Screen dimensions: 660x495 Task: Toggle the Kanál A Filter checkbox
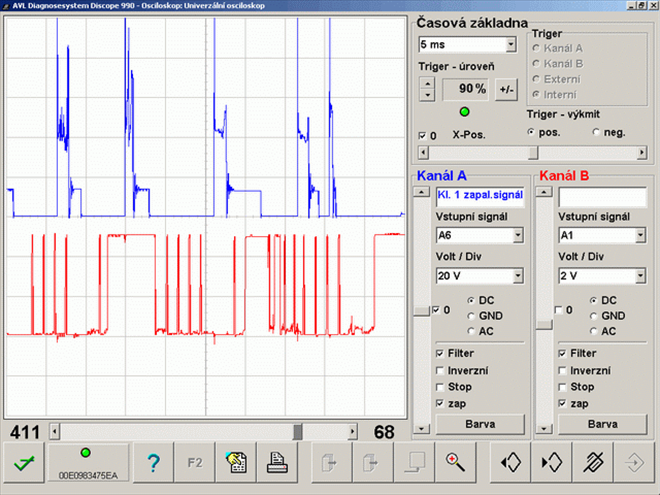pyautogui.click(x=440, y=354)
